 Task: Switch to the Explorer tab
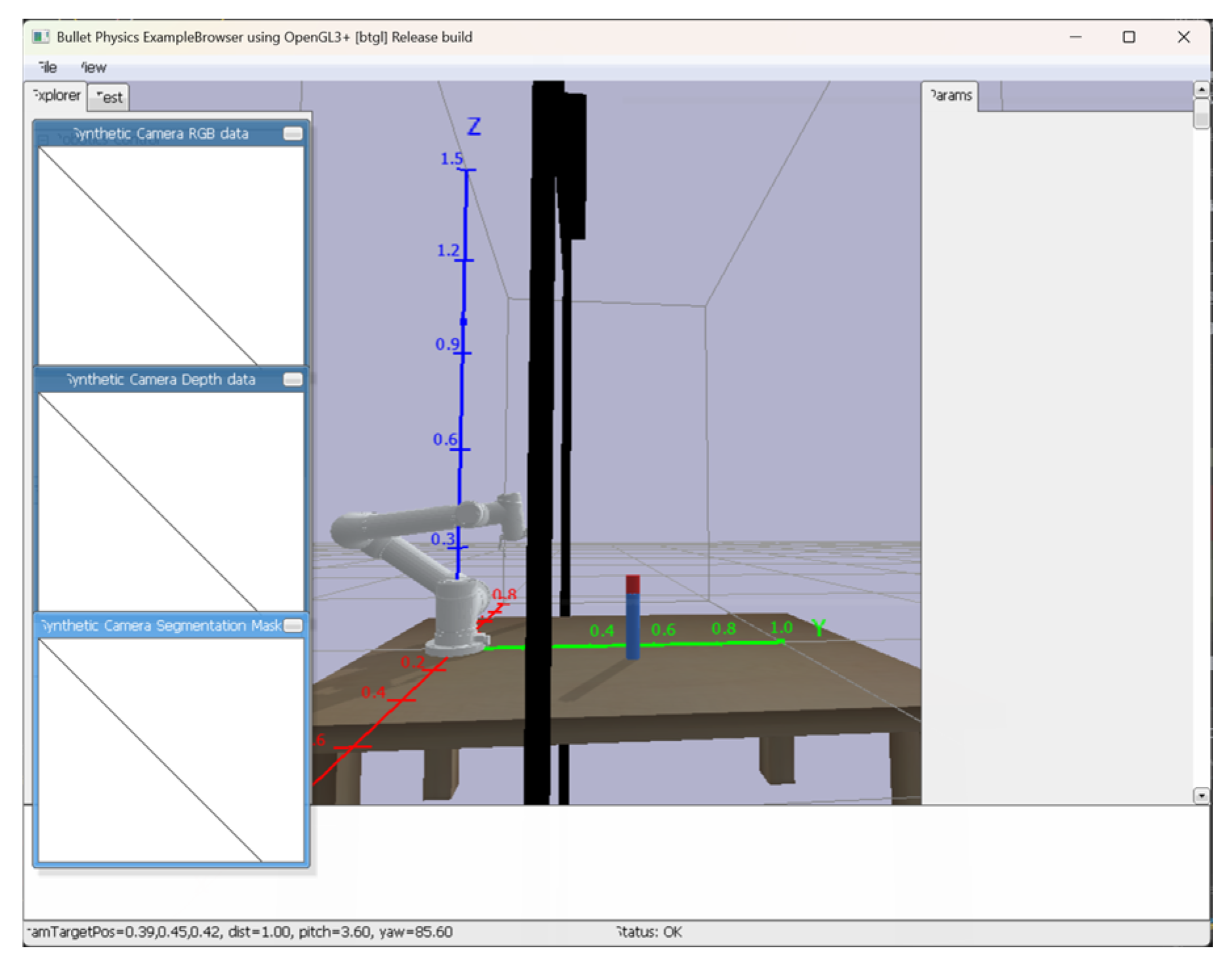pyautogui.click(x=57, y=96)
